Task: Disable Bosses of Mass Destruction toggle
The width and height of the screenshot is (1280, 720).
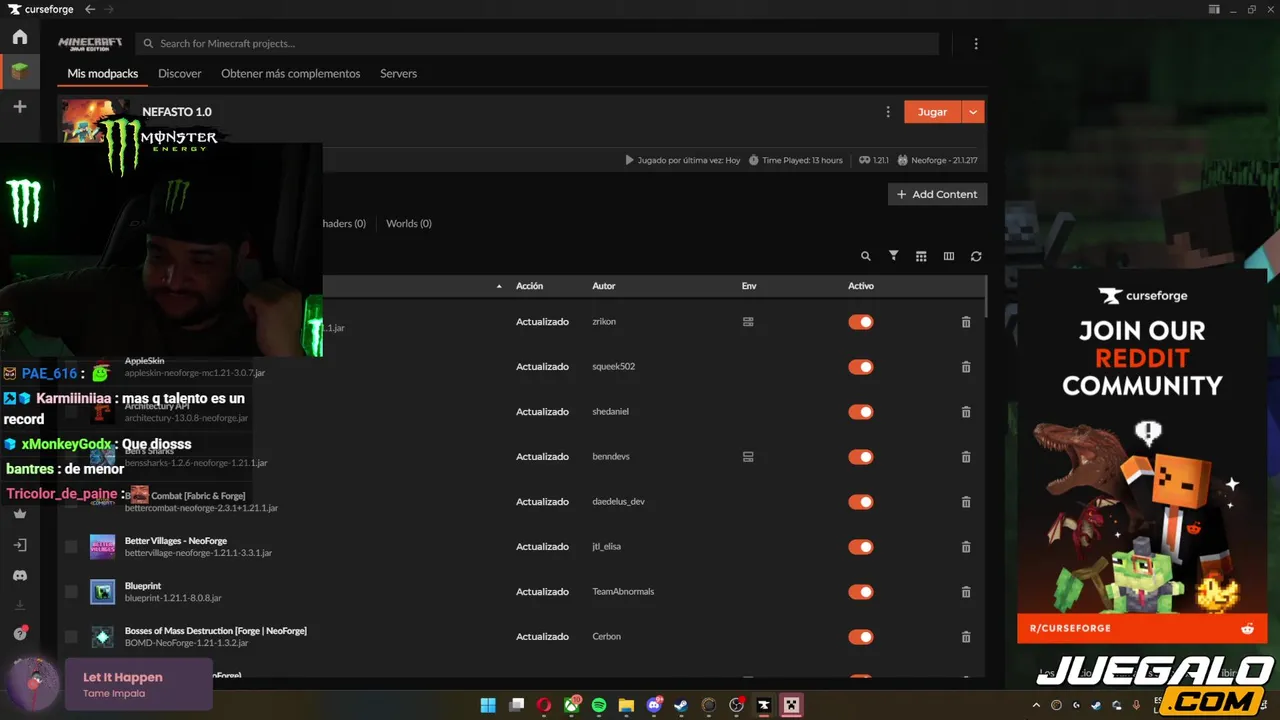Action: tap(861, 637)
